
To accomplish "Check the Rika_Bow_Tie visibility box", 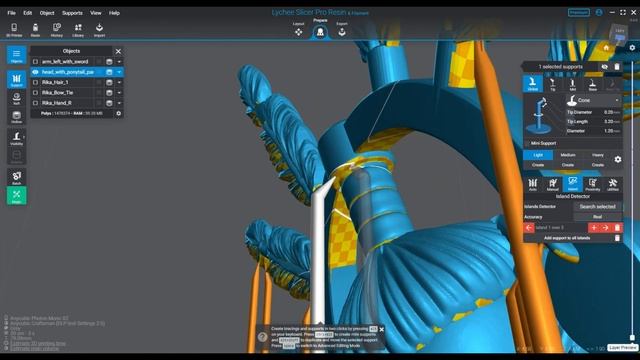I will pyautogui.click(x=35, y=93).
